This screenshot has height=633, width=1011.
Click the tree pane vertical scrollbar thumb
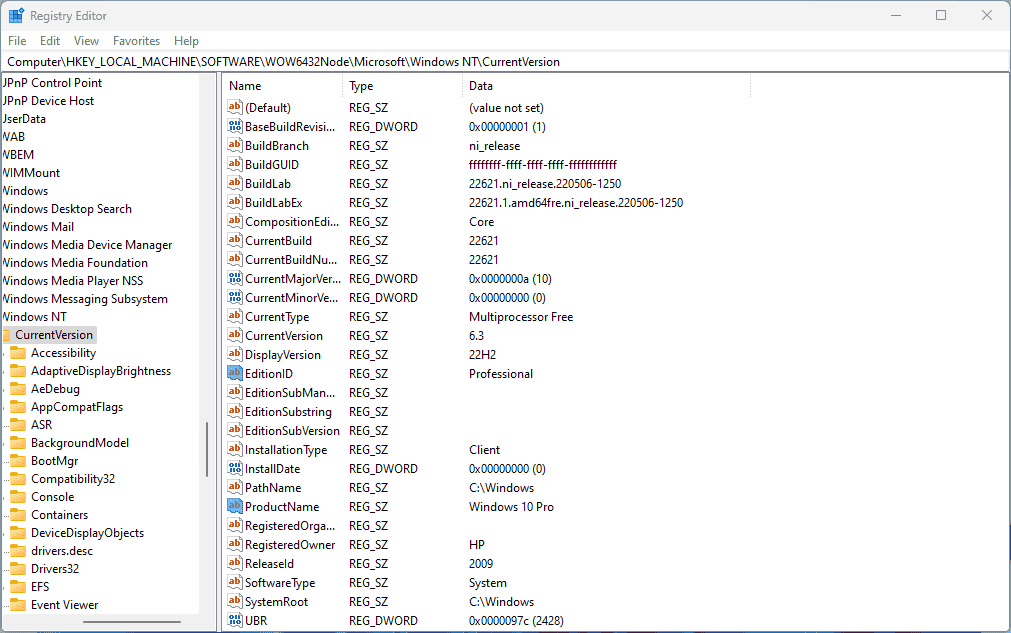(207, 449)
